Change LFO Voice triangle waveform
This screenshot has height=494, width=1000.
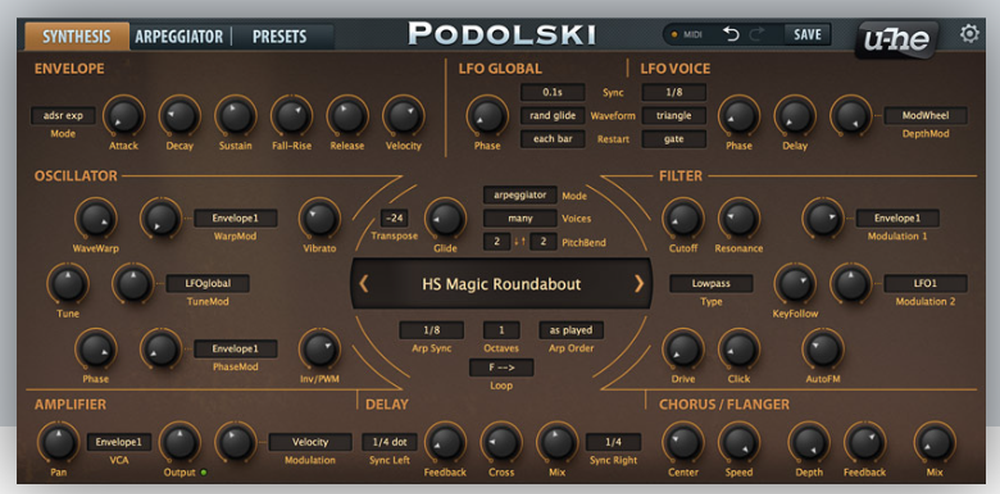[x=674, y=115]
